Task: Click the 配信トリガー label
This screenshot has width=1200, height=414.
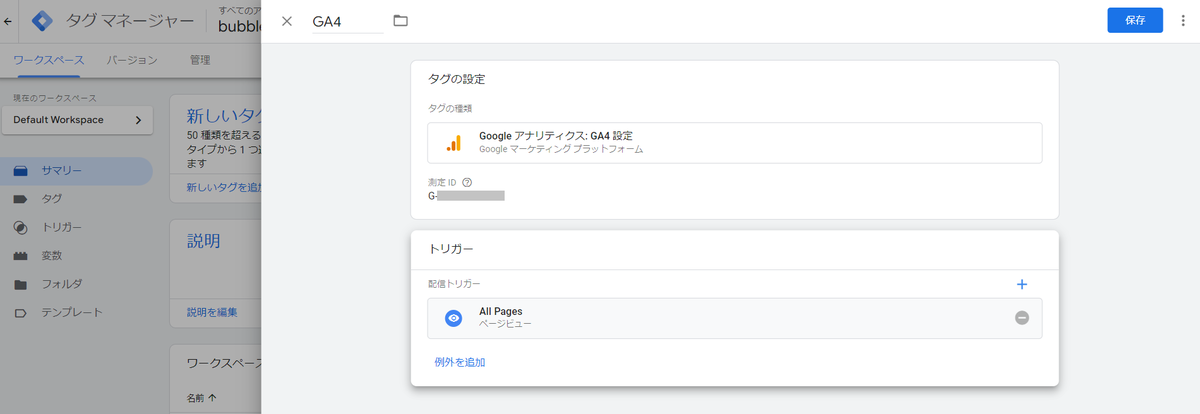Action: [454, 284]
